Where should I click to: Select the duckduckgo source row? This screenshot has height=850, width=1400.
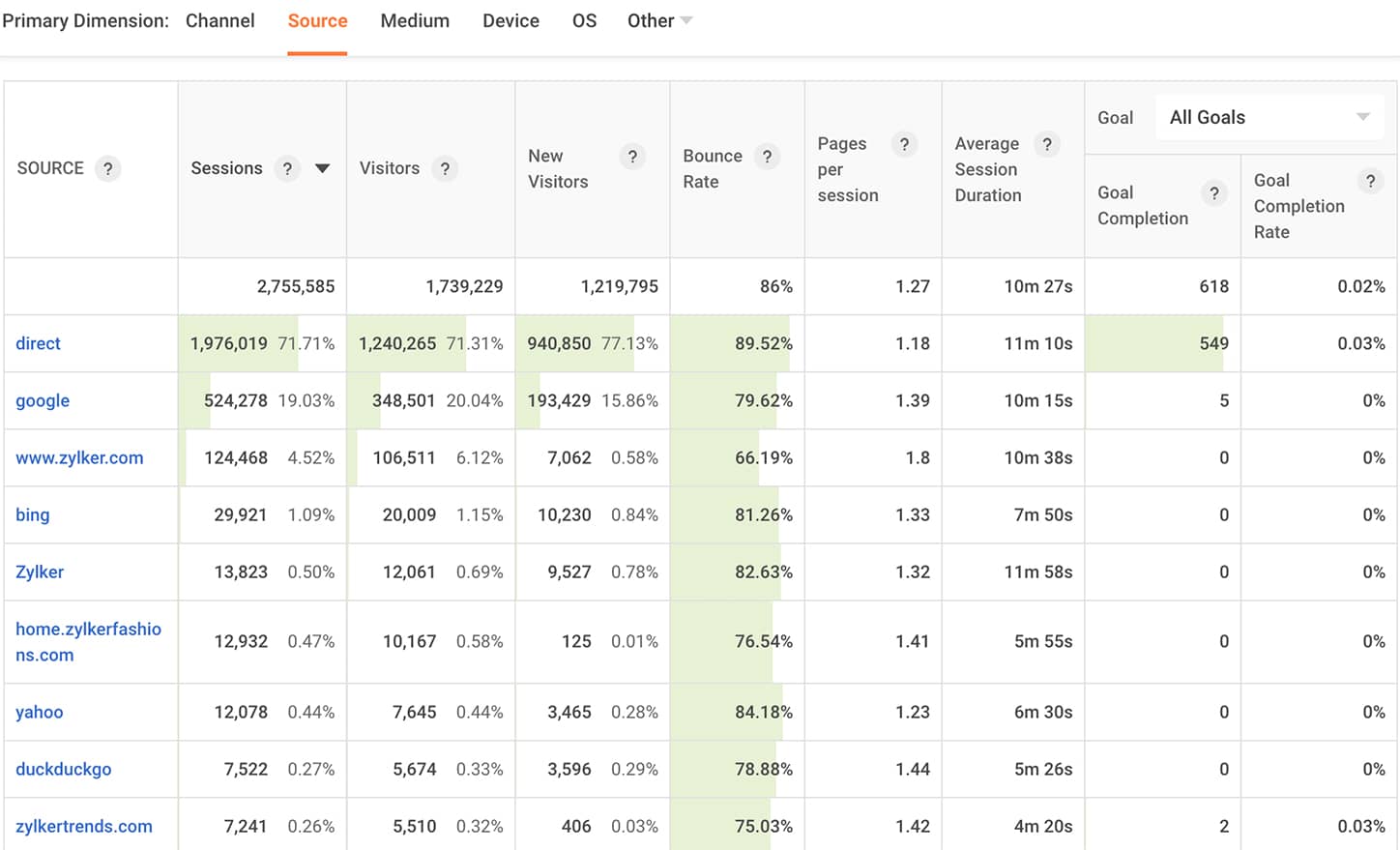(x=63, y=769)
